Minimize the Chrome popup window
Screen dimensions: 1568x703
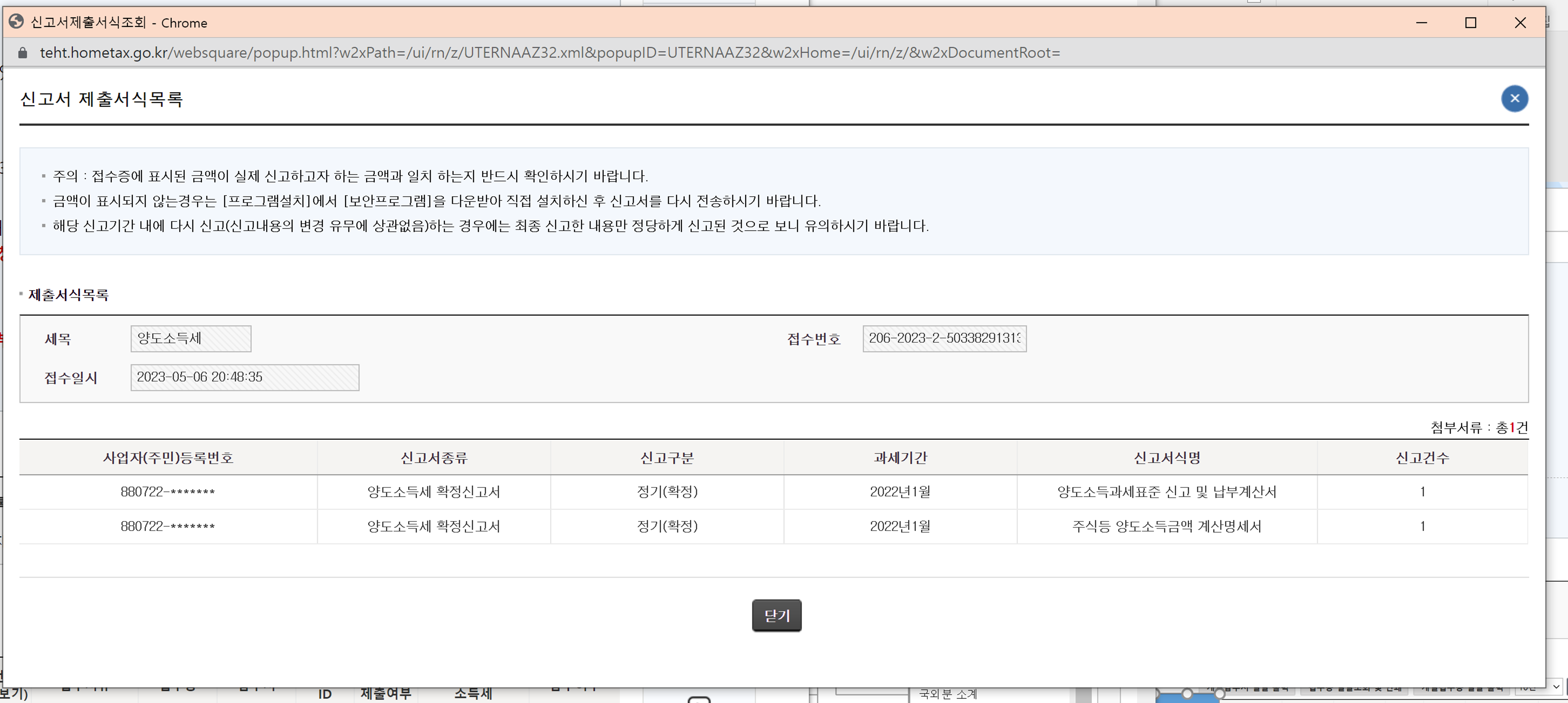(1421, 23)
